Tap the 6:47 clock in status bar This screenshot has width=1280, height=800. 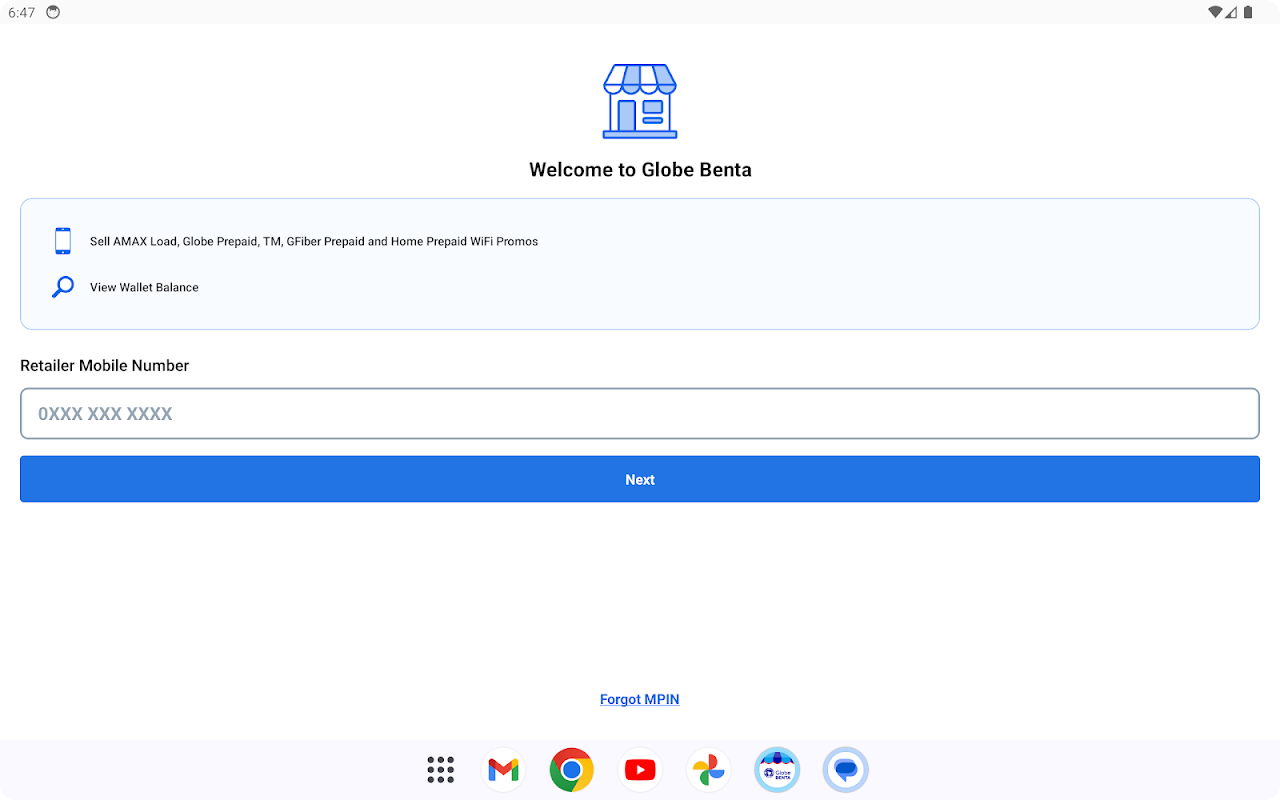[x=21, y=12]
